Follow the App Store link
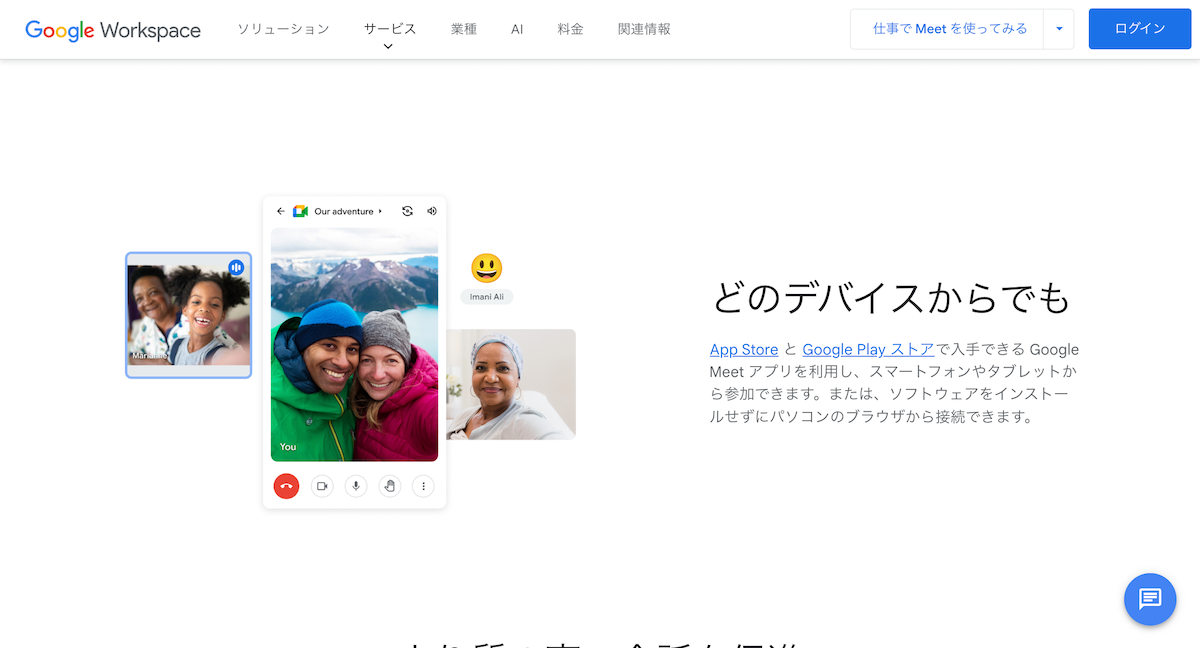 [x=744, y=349]
